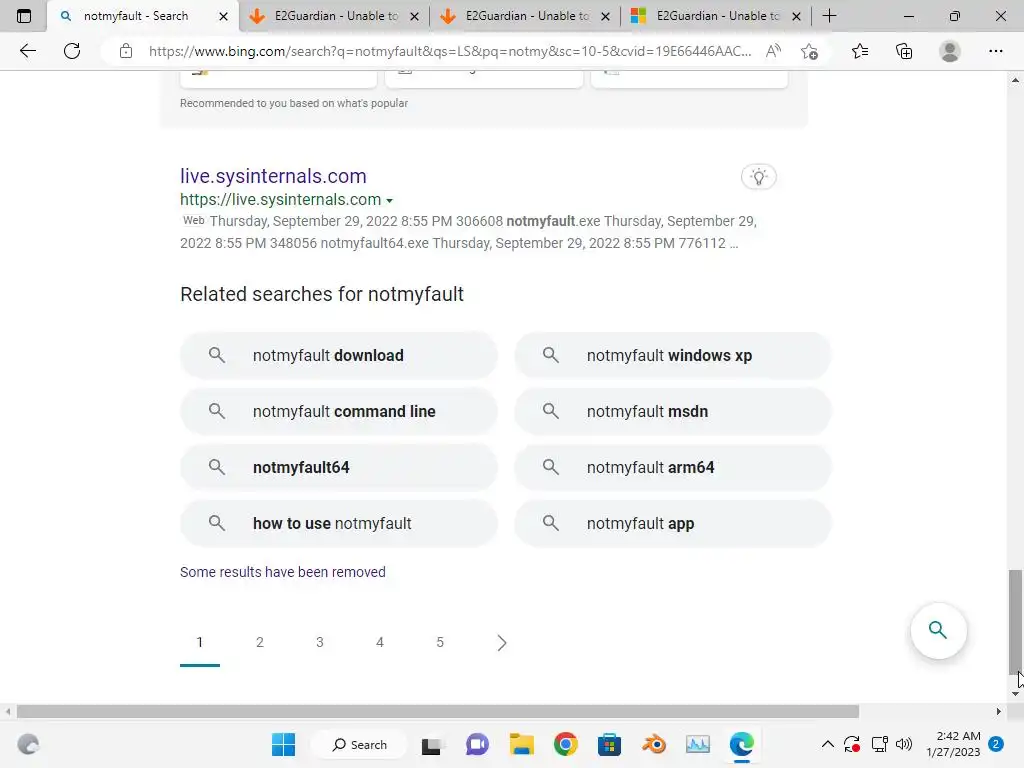Open File Explorer from taskbar
Image resolution: width=1024 pixels, height=768 pixels.
521,744
